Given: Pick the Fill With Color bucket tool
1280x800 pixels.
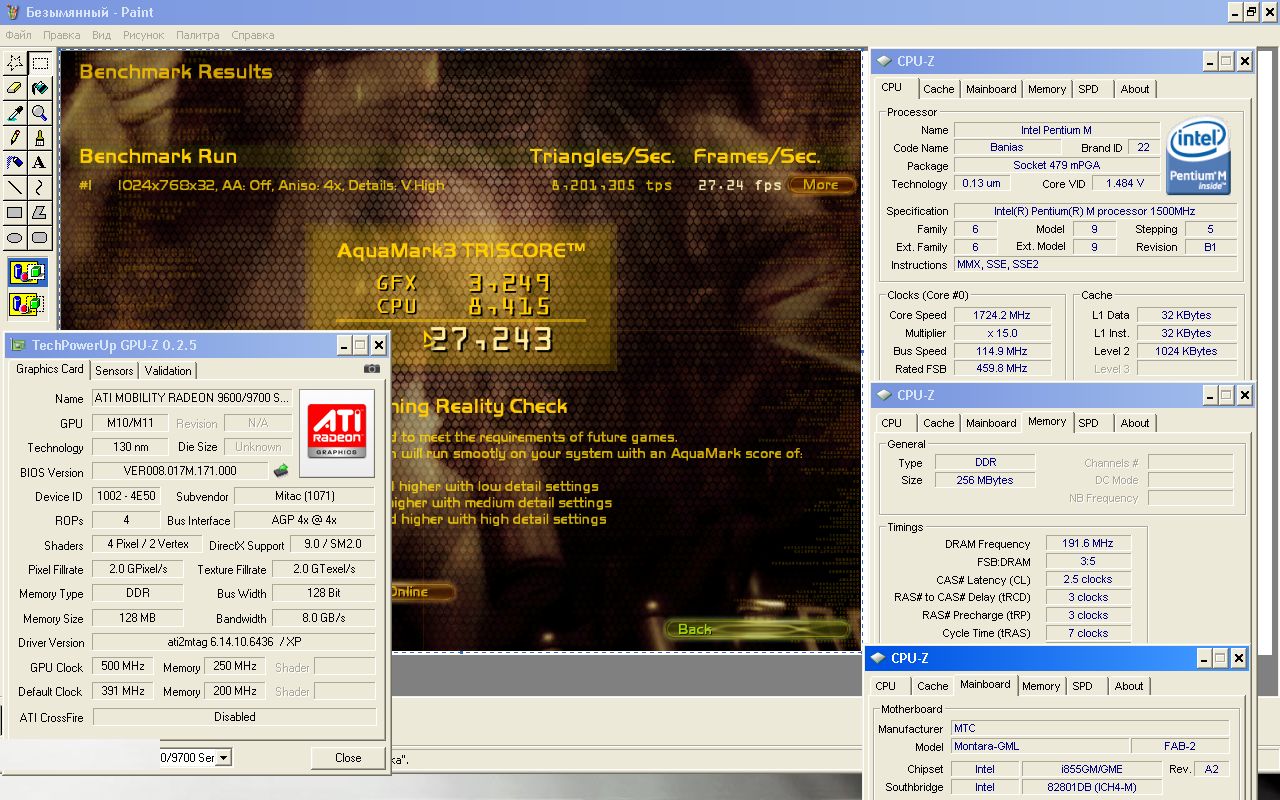Looking at the screenshot, I should tap(40, 88).
